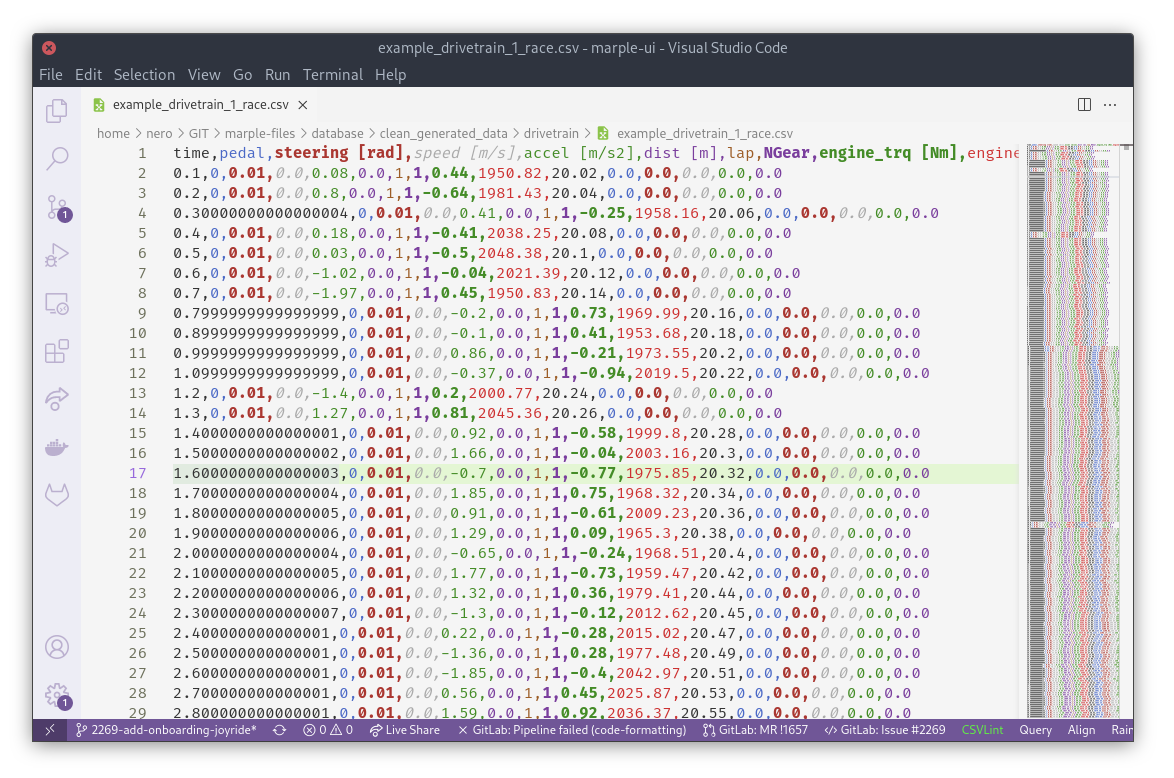The height and width of the screenshot is (778, 1174).
Task: Open the Search view in activity bar
Action: point(57,159)
